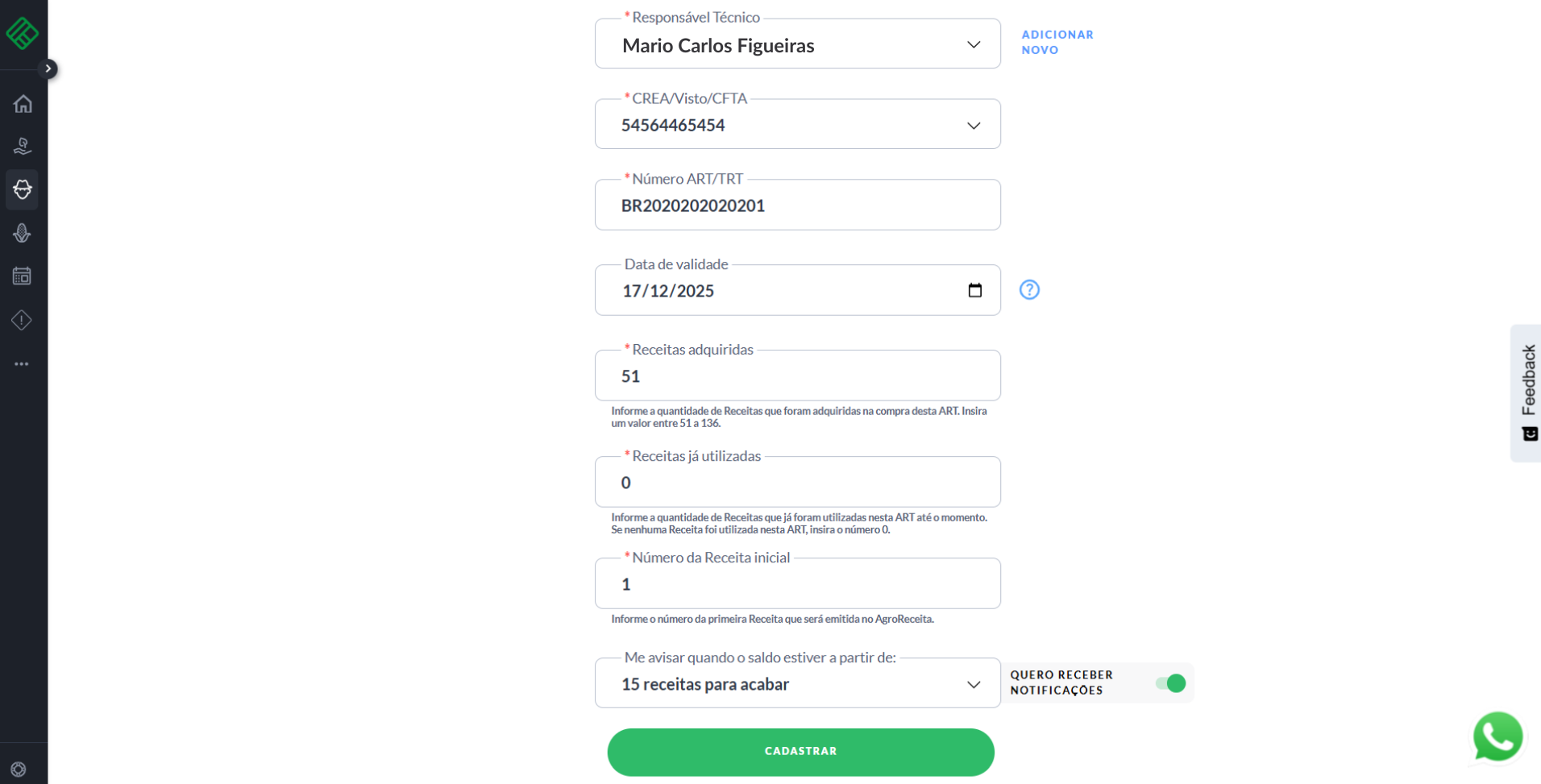Open the Home icon in the sidebar
Screen dimensions: 1541x784
pos(23,104)
